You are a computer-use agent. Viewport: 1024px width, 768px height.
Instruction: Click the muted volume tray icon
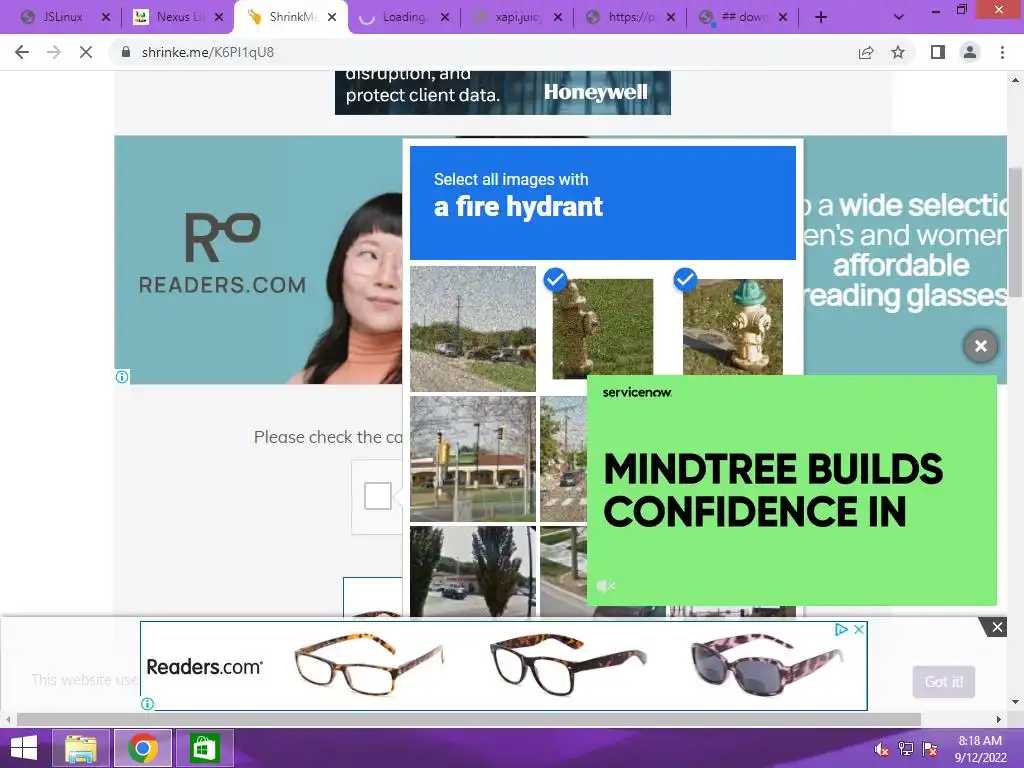pyautogui.click(x=881, y=749)
